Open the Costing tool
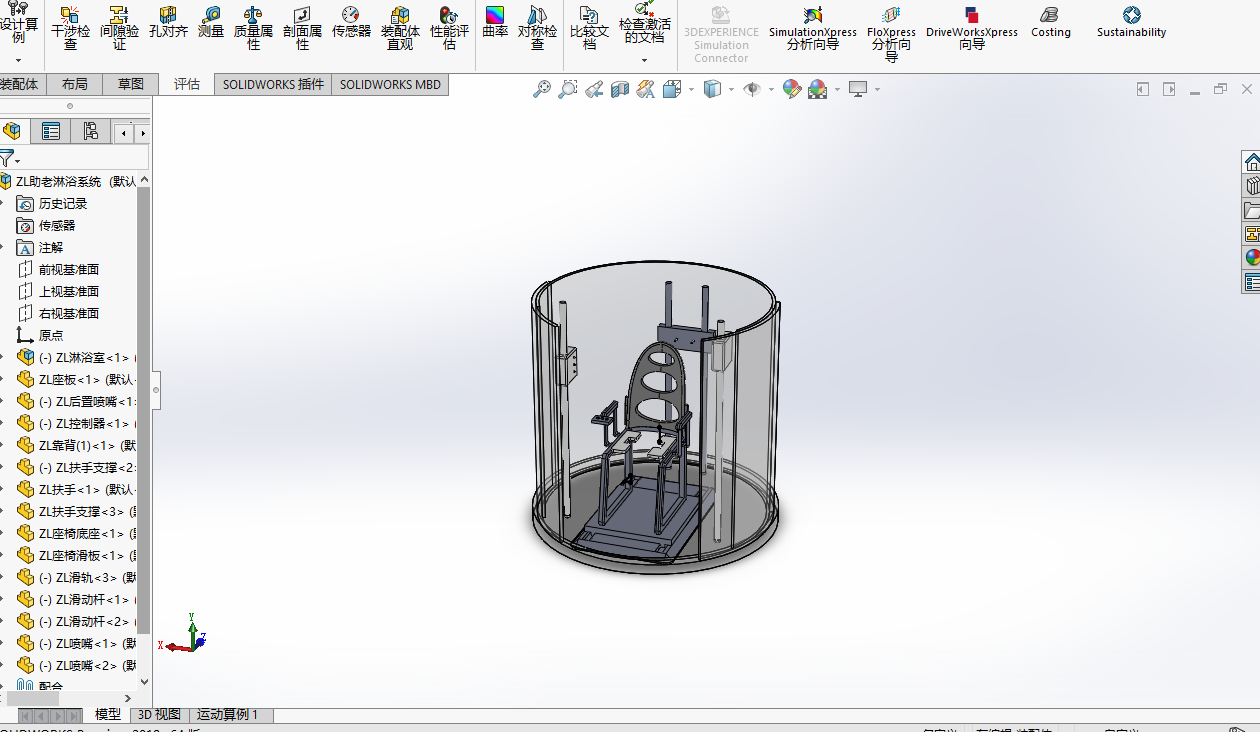 point(1050,24)
